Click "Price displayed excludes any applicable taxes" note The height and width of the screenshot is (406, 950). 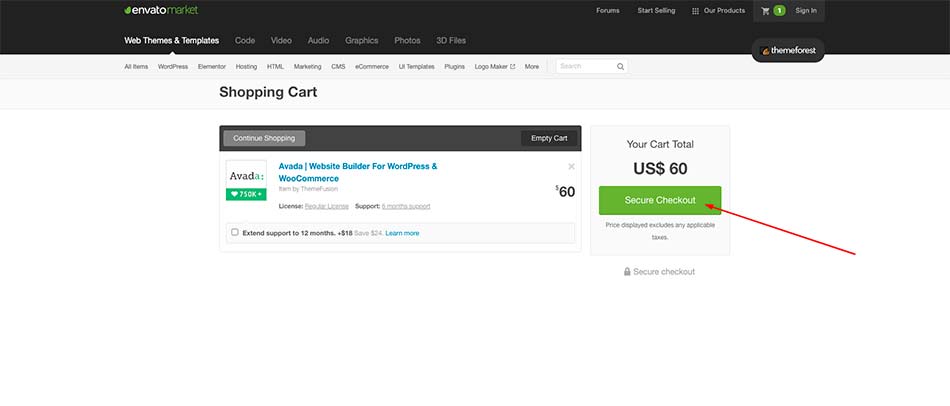click(660, 231)
